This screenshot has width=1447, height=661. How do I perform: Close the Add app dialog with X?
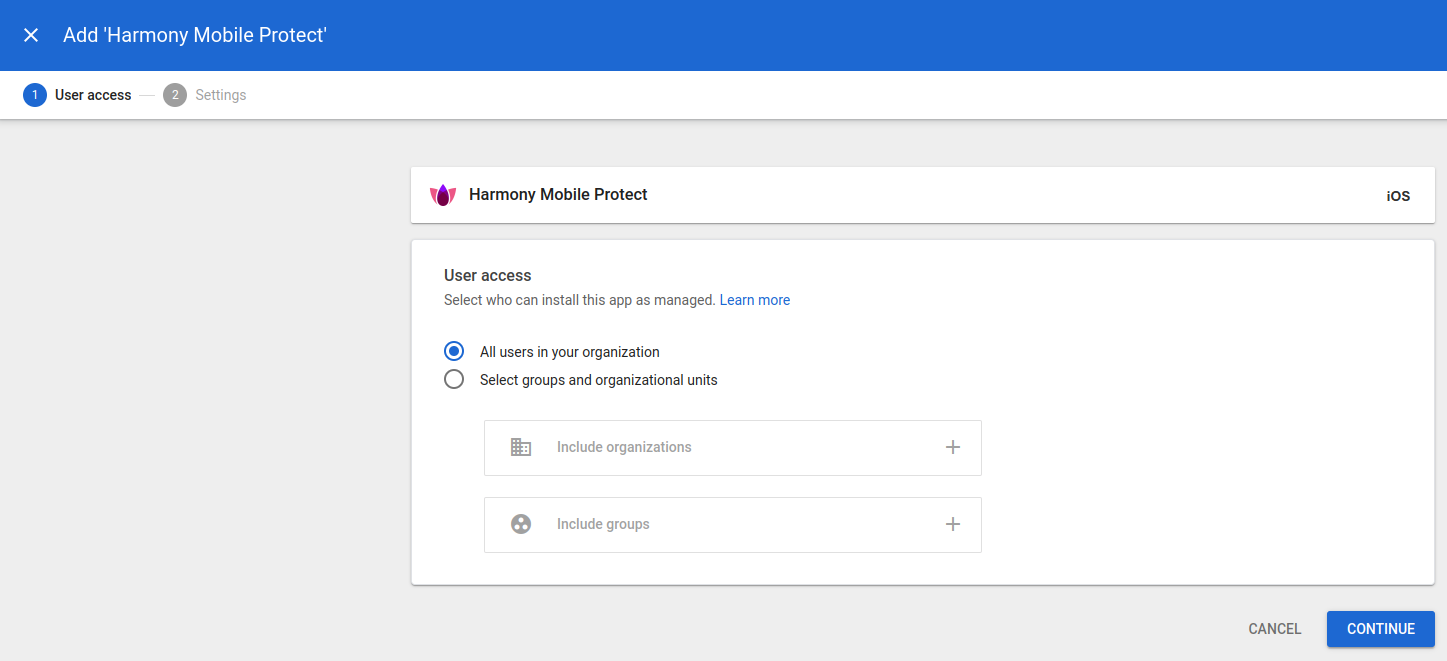coord(31,35)
